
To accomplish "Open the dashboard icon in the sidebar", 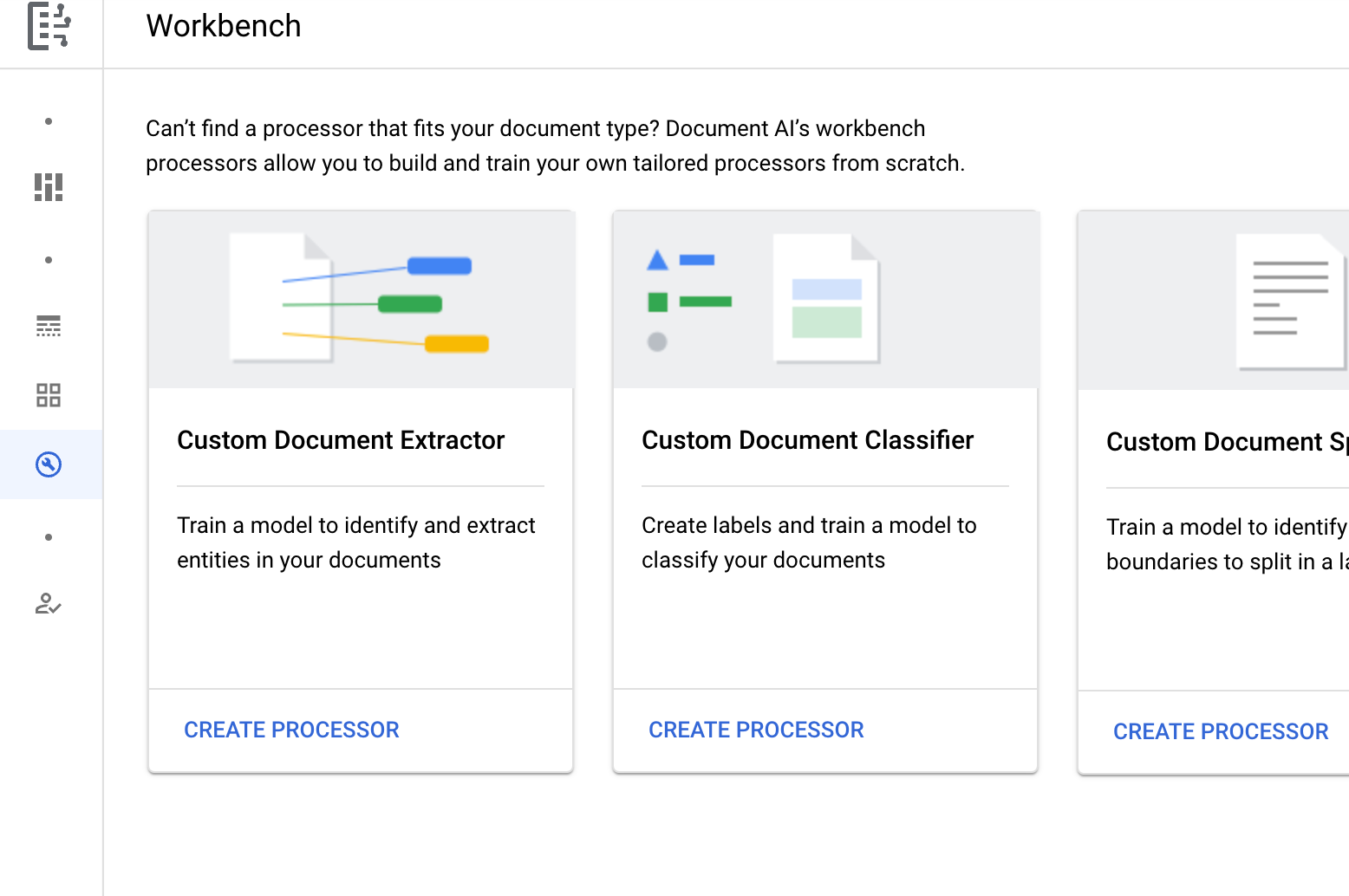I will [49, 187].
